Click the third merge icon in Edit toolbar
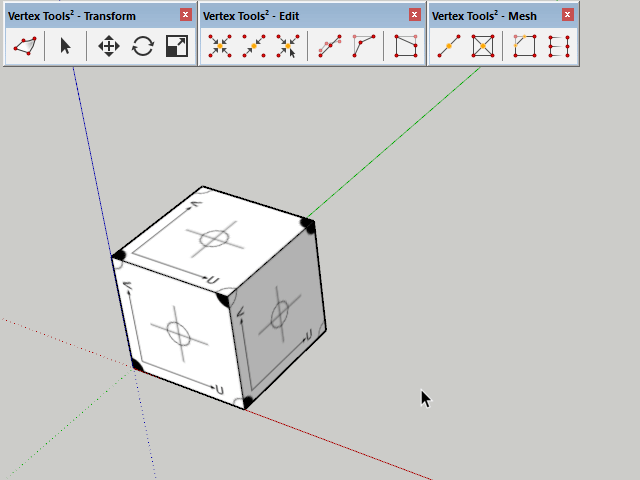The width and height of the screenshot is (640, 480). pyautogui.click(x=288, y=46)
